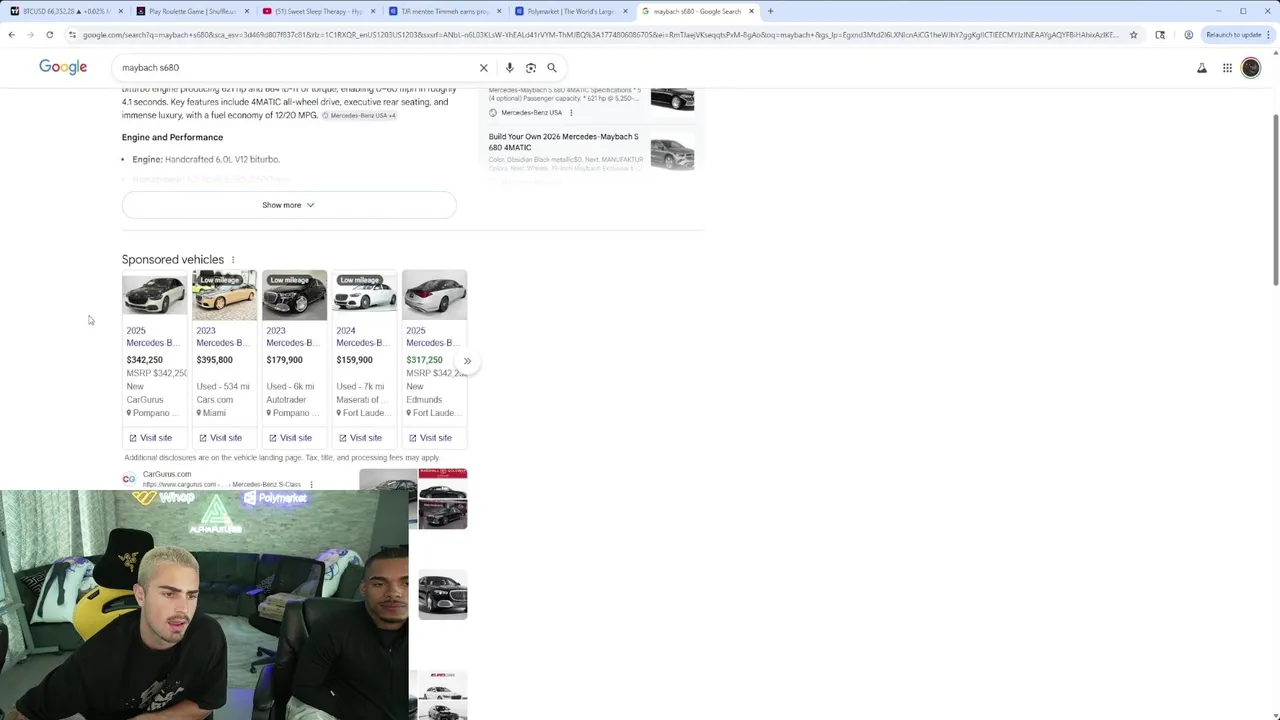Open the Chrome profile icon in toolbar
This screenshot has width=1280, height=720.
click(1188, 35)
